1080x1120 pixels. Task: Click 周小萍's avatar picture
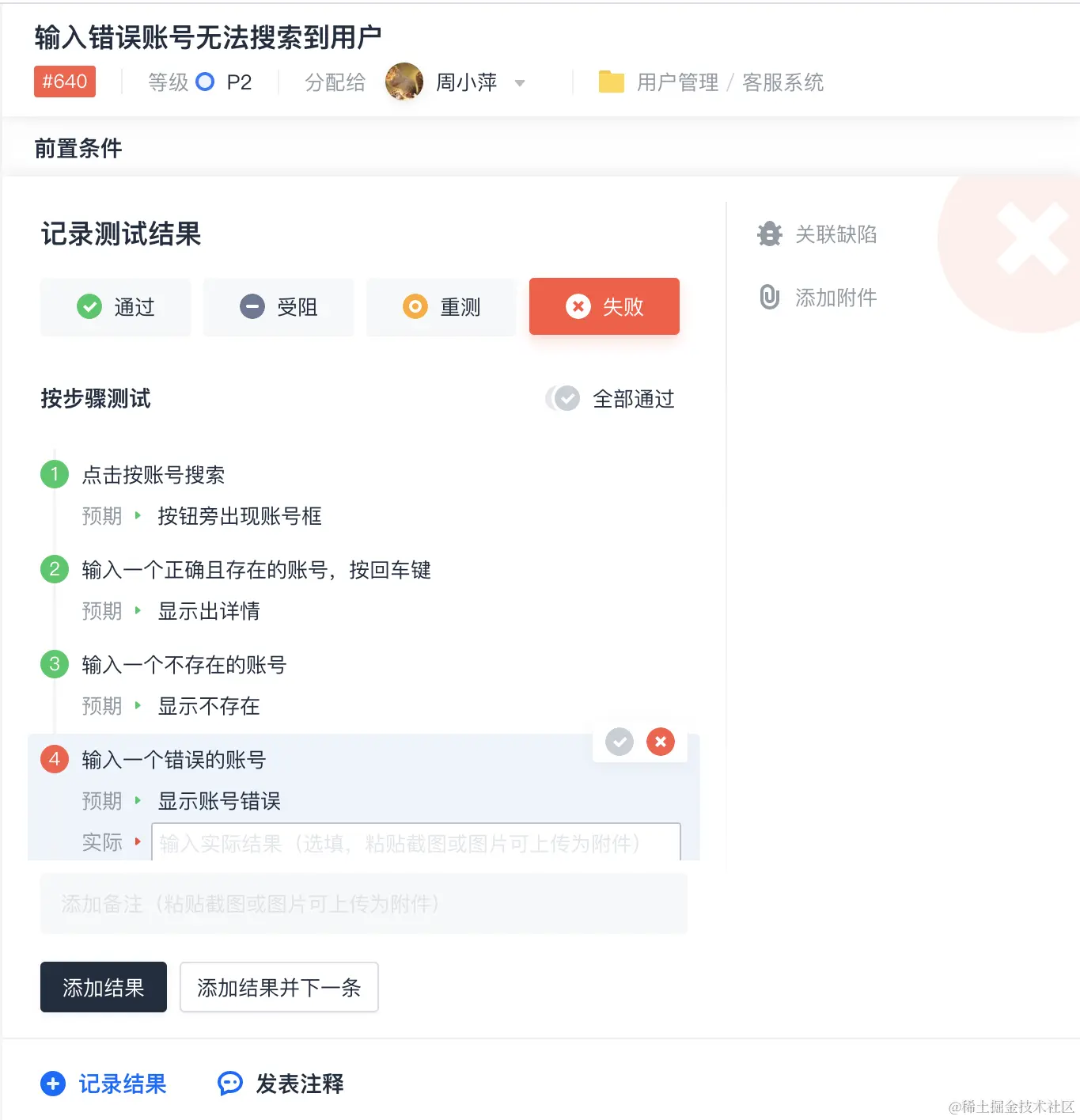point(404,82)
